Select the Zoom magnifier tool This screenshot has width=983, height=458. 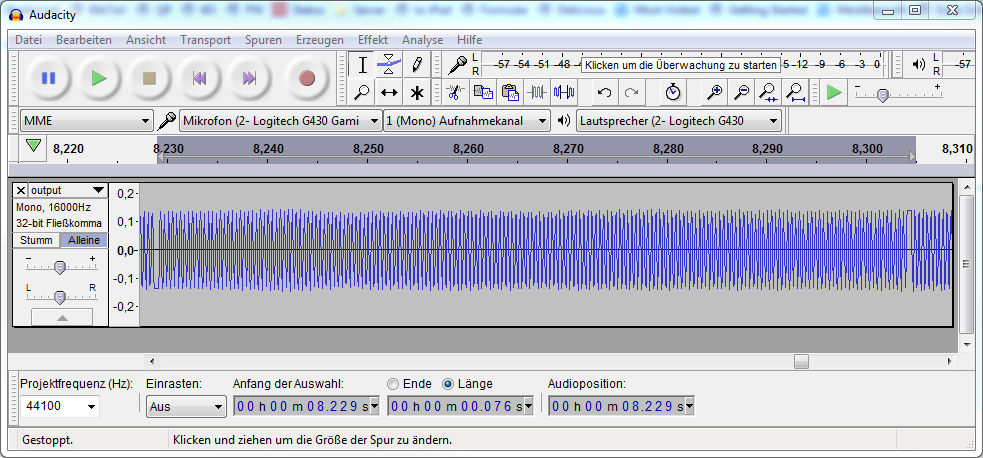coord(362,93)
